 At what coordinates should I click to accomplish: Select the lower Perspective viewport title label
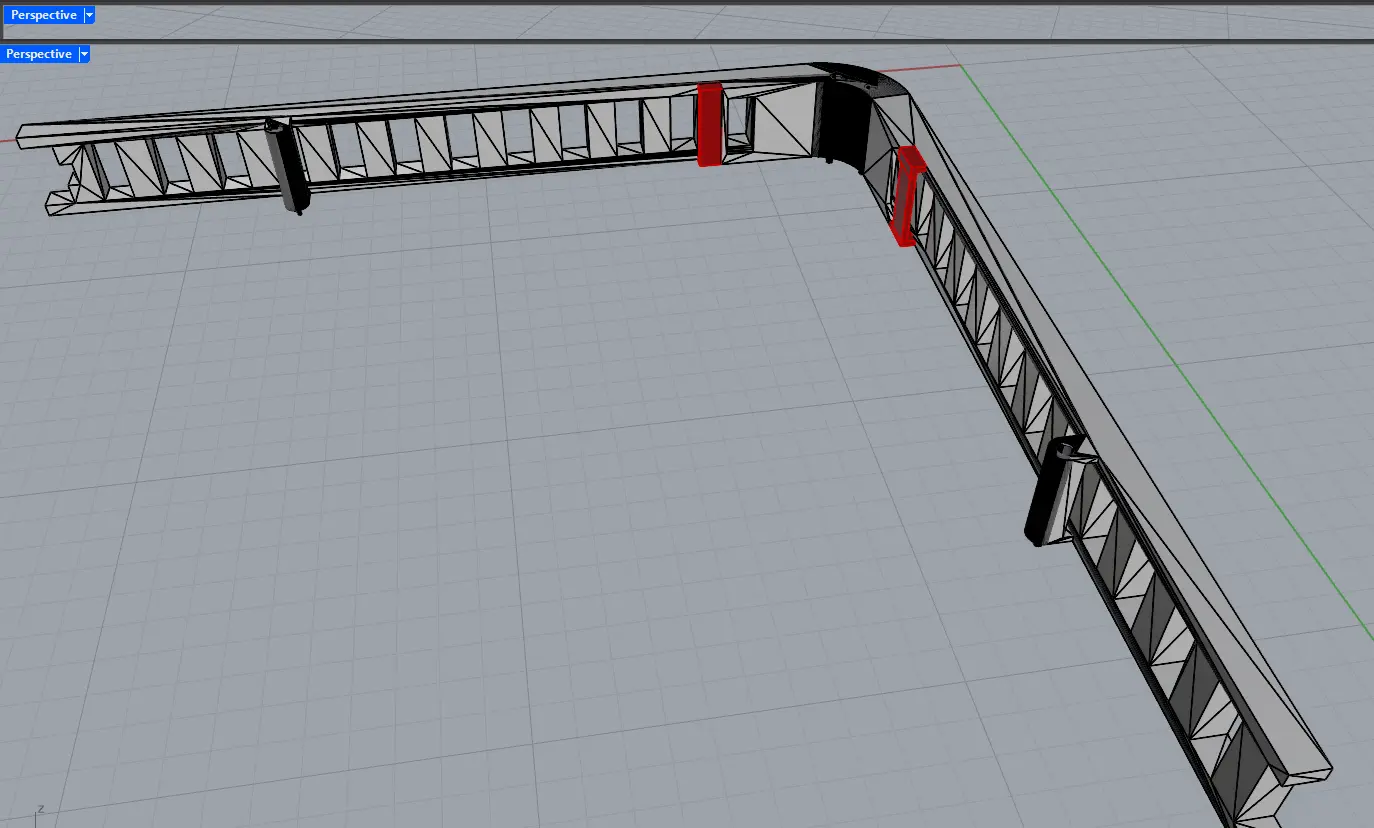[x=40, y=54]
